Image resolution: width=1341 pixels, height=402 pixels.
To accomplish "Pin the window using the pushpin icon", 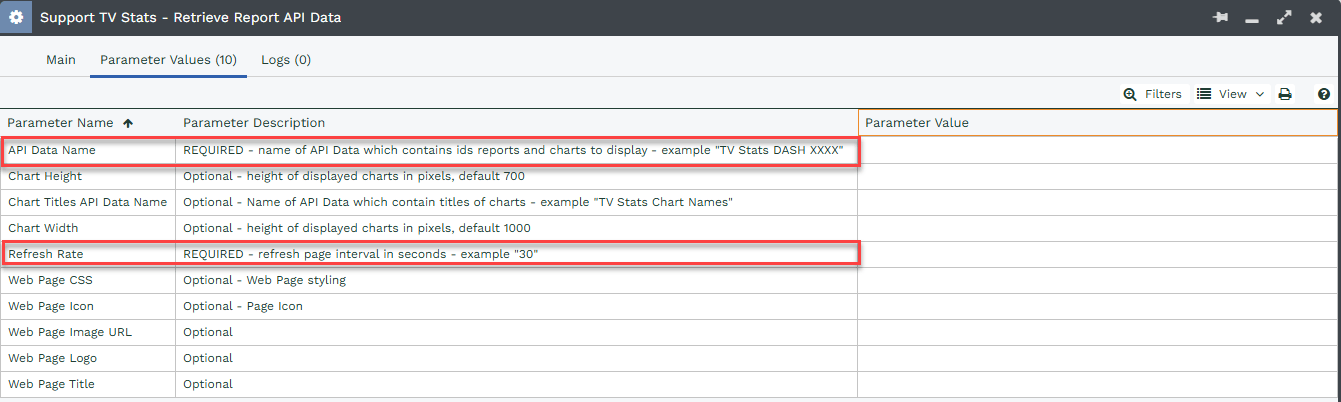I will [x=1220, y=18].
